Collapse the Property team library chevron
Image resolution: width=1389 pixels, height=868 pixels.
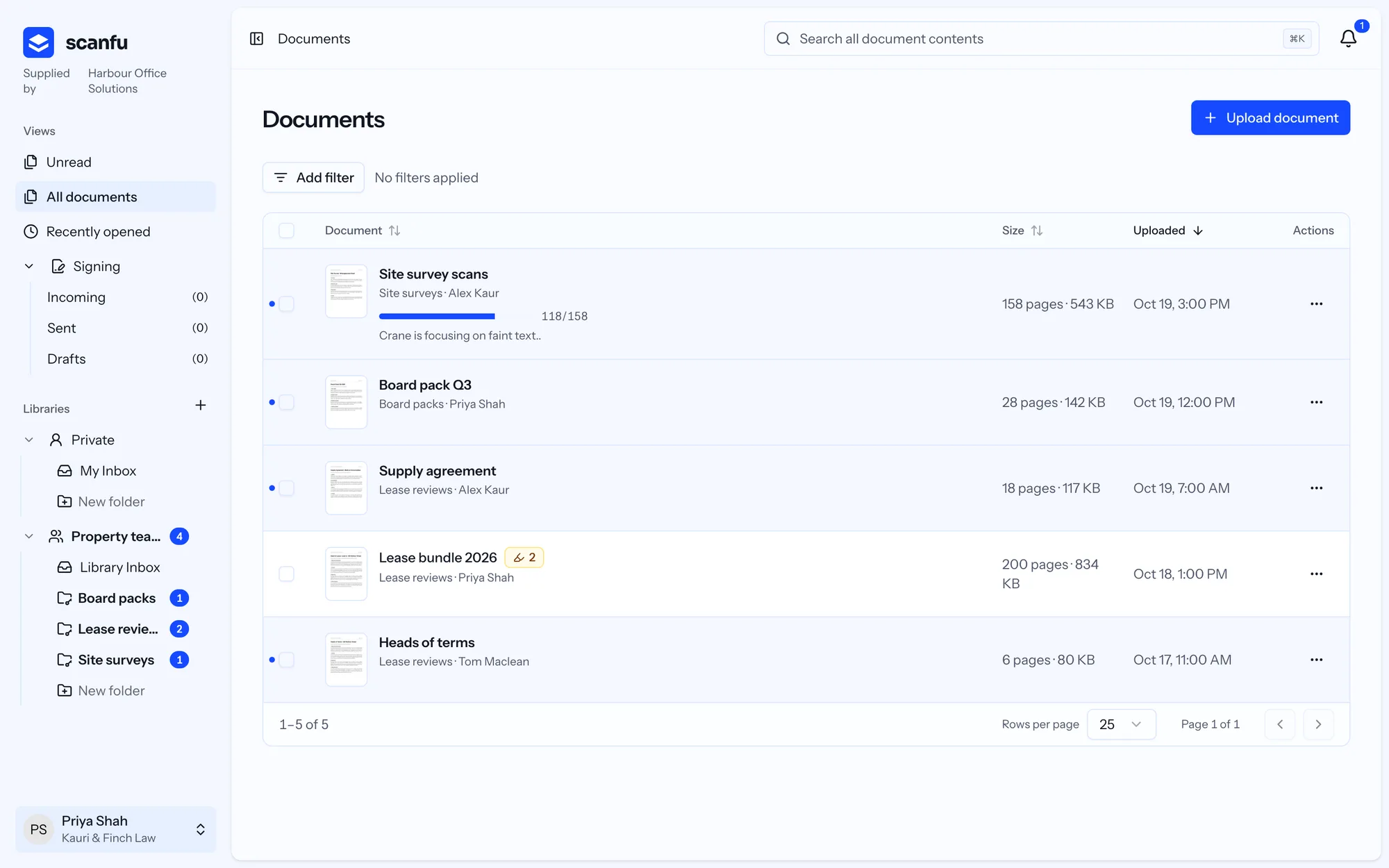(29, 537)
